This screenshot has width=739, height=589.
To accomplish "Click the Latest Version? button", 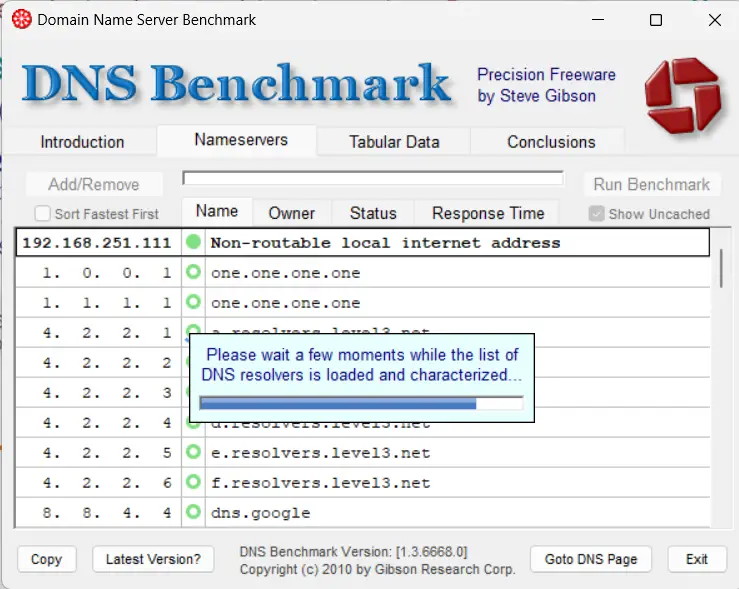I will coord(153,559).
